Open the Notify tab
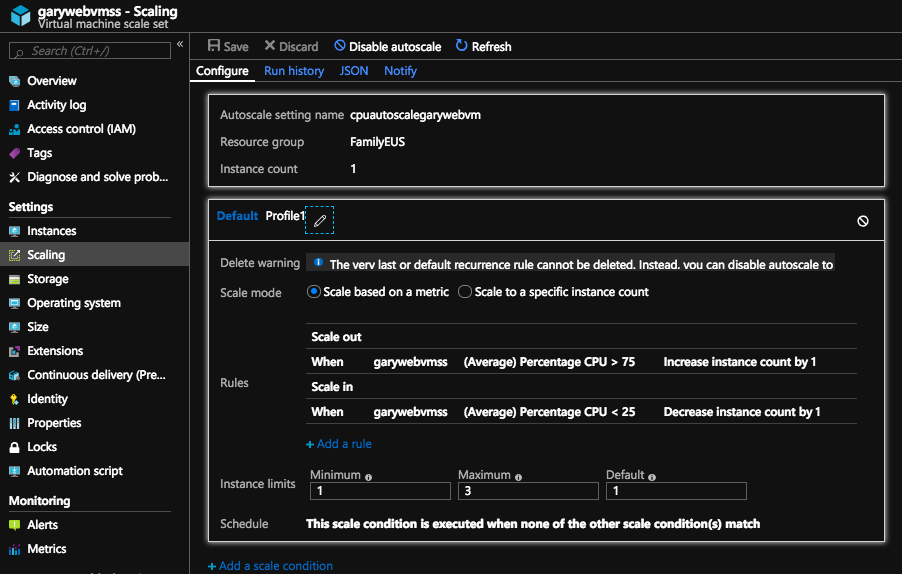This screenshot has height=574, width=902. [x=400, y=71]
